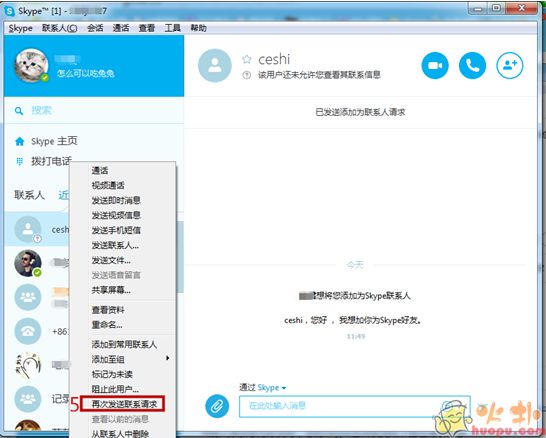
Task: Click the star favorite icon next to ceshi
Action: pyautogui.click(x=247, y=59)
